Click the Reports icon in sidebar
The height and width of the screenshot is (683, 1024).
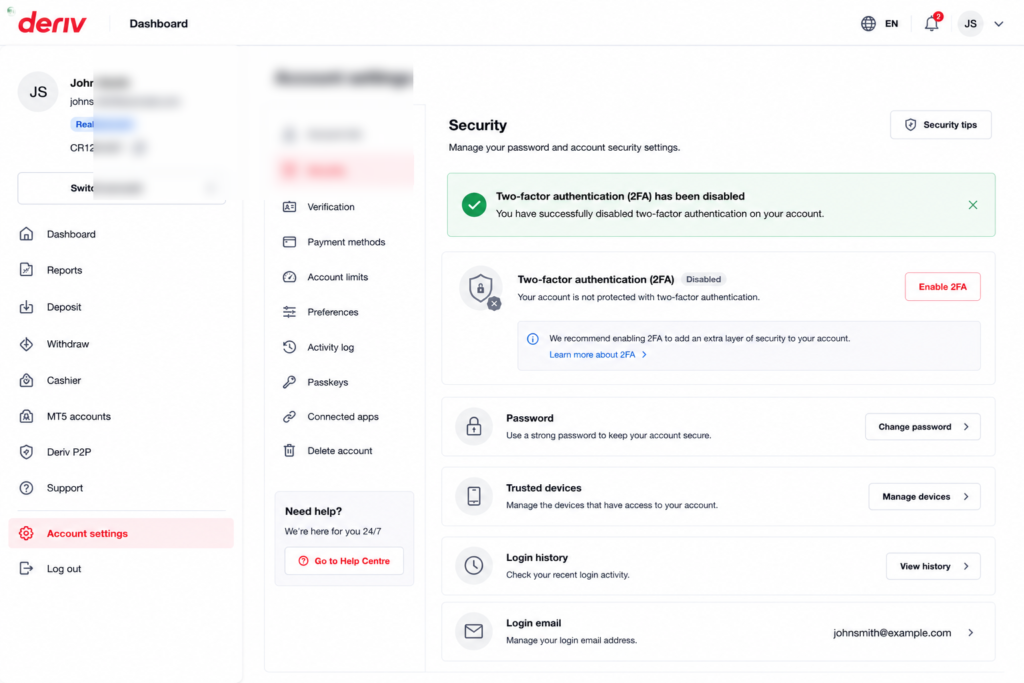[x=26, y=270]
